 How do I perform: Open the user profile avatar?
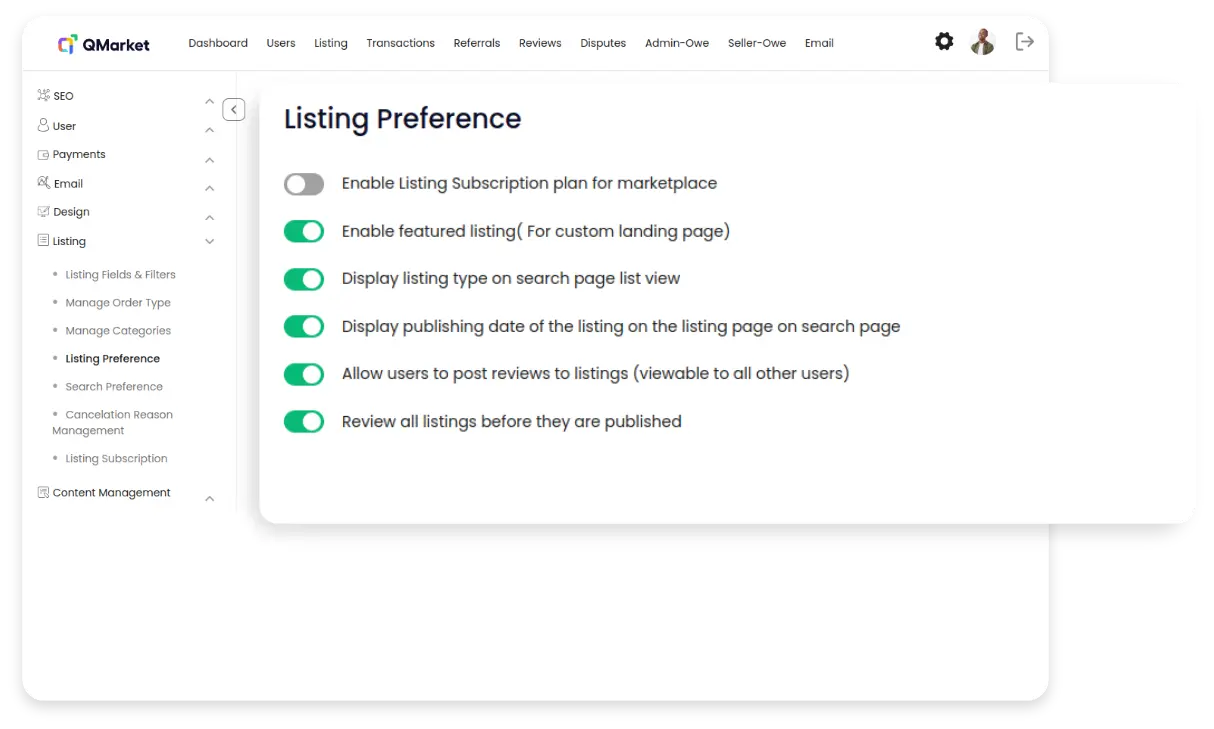point(983,42)
